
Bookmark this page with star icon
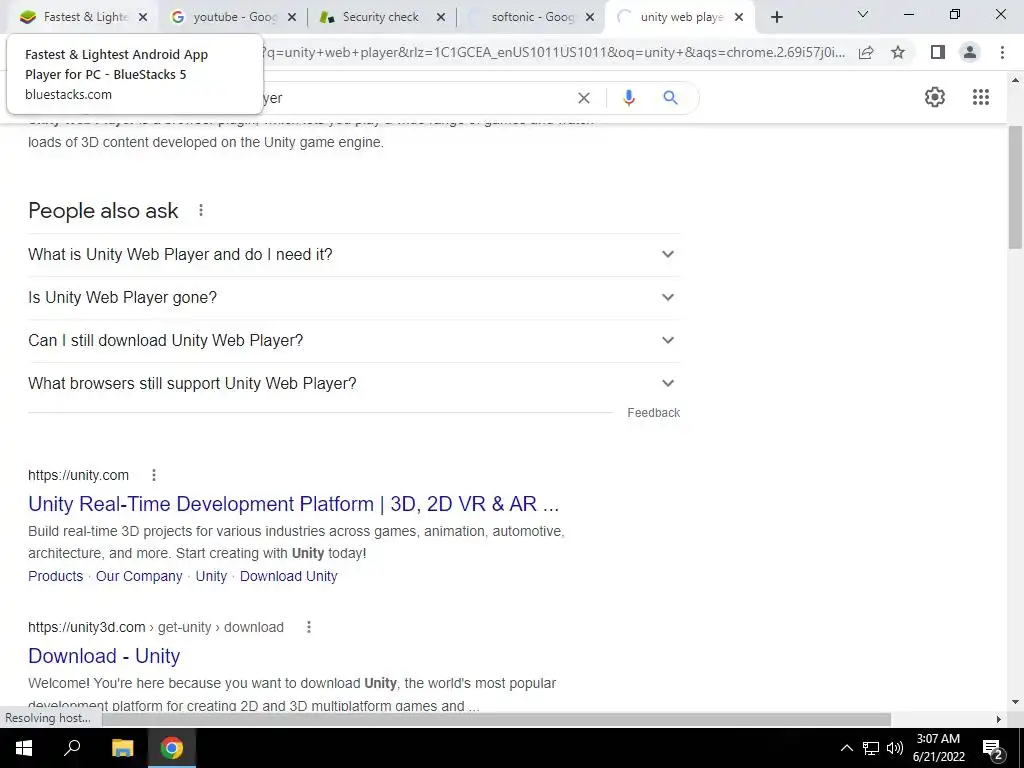(x=898, y=52)
